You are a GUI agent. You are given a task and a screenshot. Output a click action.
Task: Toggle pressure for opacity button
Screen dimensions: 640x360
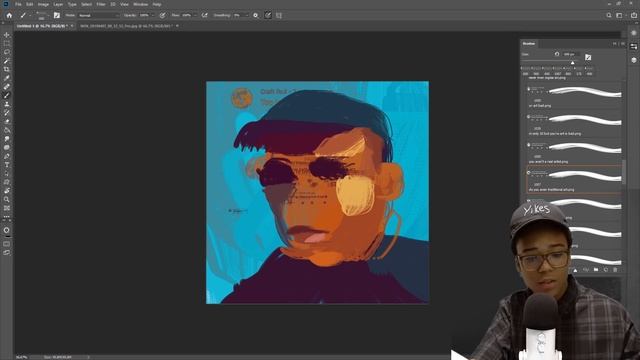point(162,16)
